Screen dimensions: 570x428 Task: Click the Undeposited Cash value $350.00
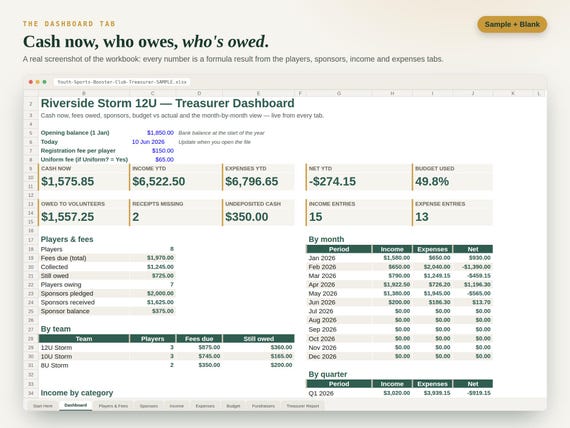pyautogui.click(x=246, y=217)
